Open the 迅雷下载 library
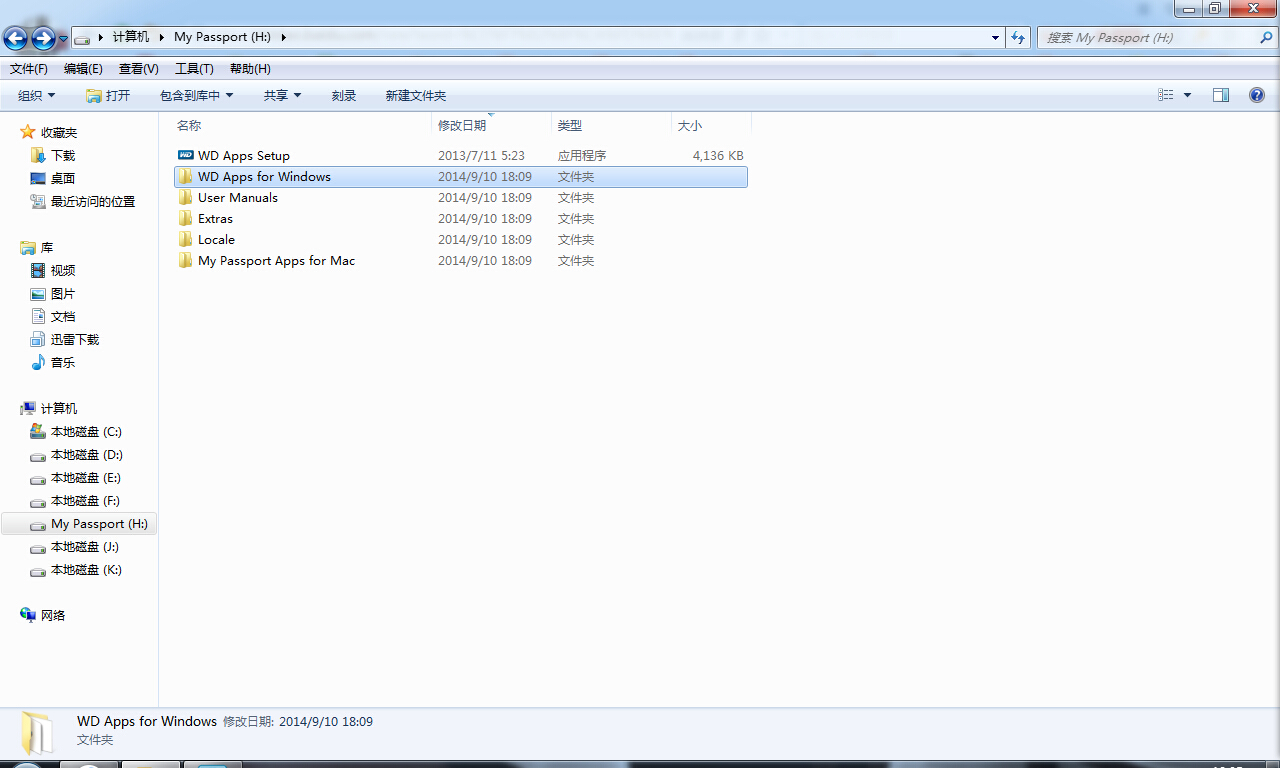Screen dimensions: 1280x768 point(75,340)
